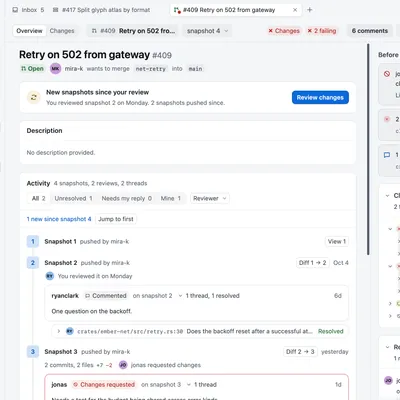
Task: Click the Snapshot 2 title
Action: coord(61,263)
